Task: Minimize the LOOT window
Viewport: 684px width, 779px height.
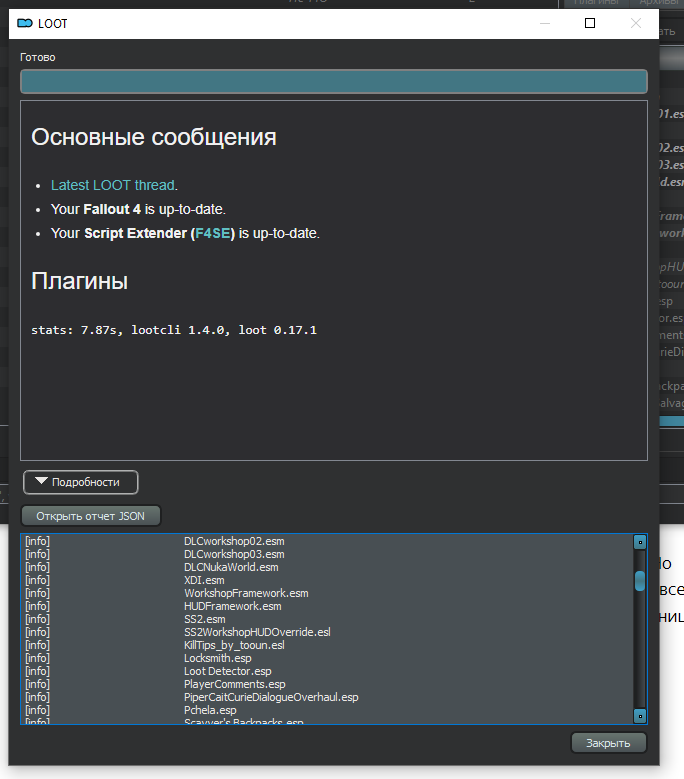Action: (x=544, y=23)
